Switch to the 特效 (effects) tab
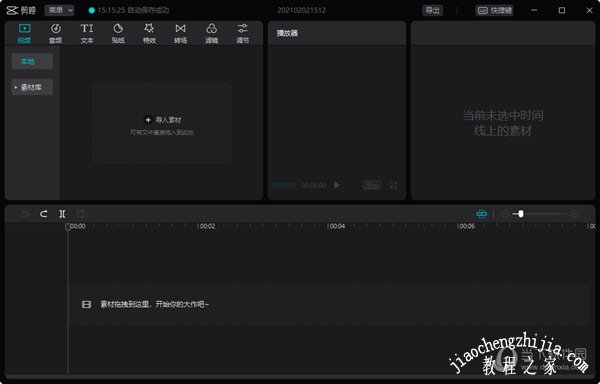Screen dimensions: 600x384 coord(149,33)
